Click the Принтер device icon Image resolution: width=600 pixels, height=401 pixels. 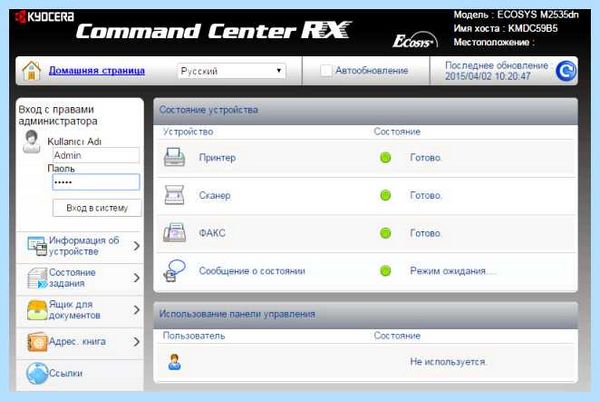click(x=174, y=157)
